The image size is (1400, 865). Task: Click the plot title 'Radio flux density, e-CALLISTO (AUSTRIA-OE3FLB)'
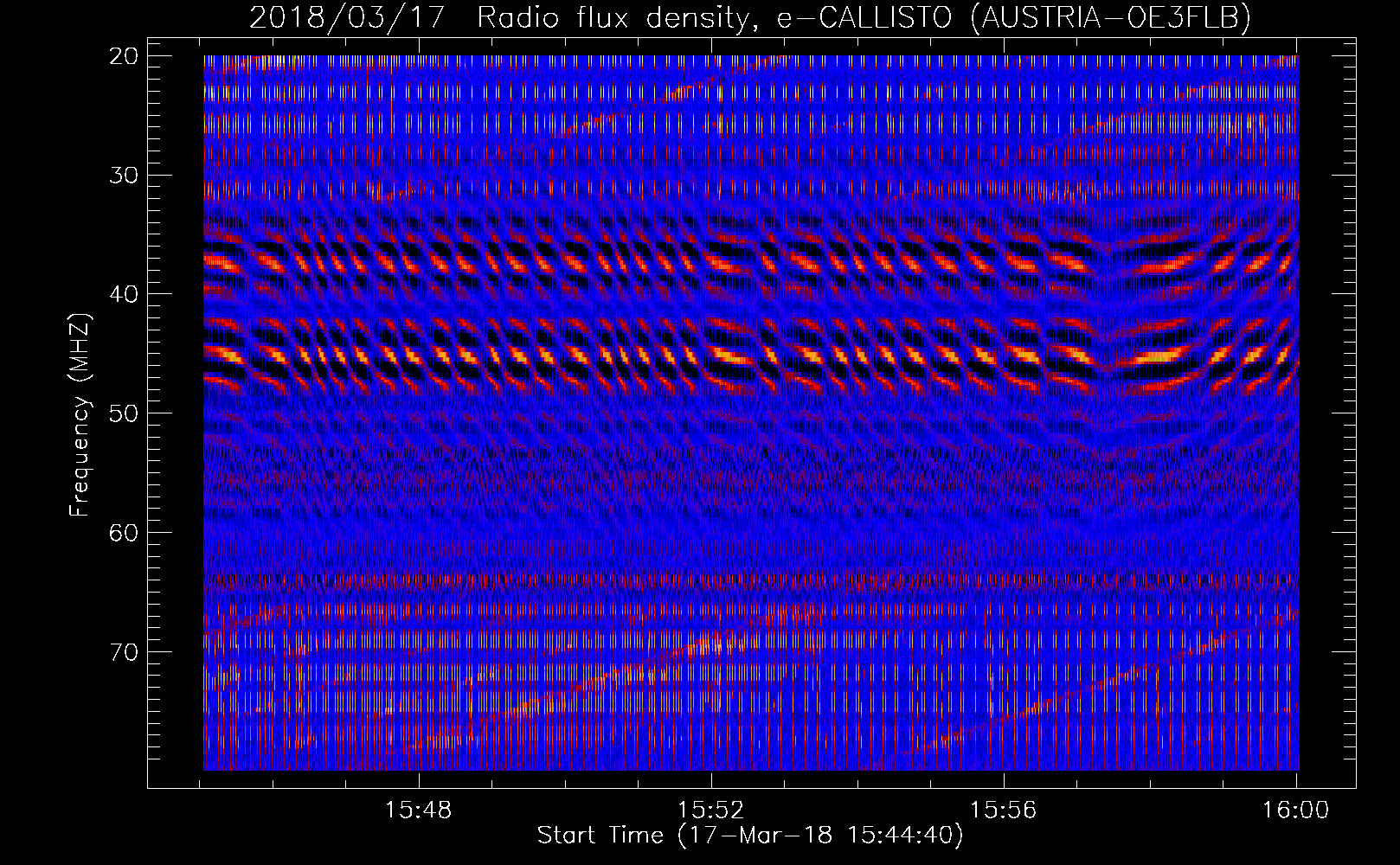(x=864, y=17)
